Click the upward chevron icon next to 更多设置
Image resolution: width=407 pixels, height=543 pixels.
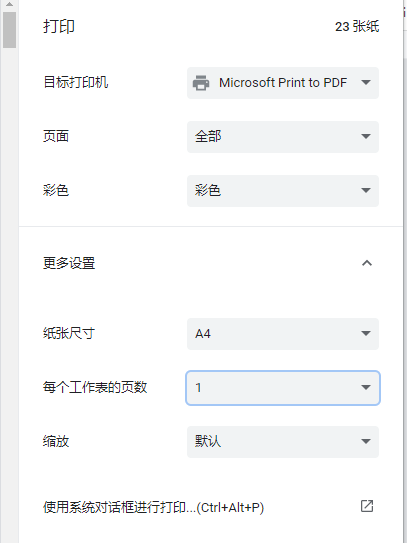(x=367, y=263)
